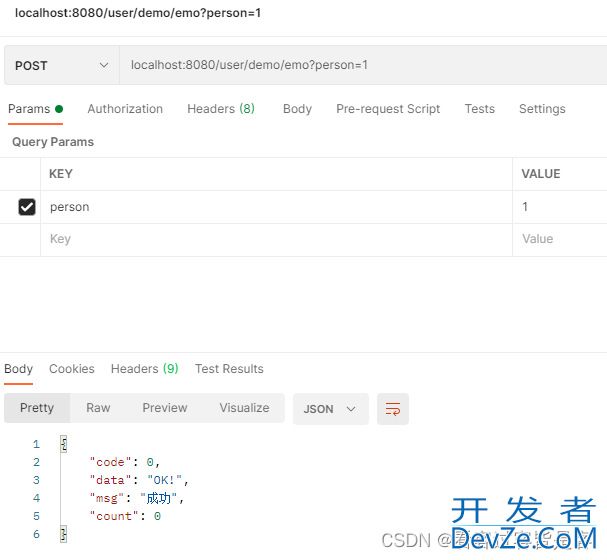This screenshot has width=607, height=560.
Task: Switch to the Params tab
Action: (x=35, y=109)
